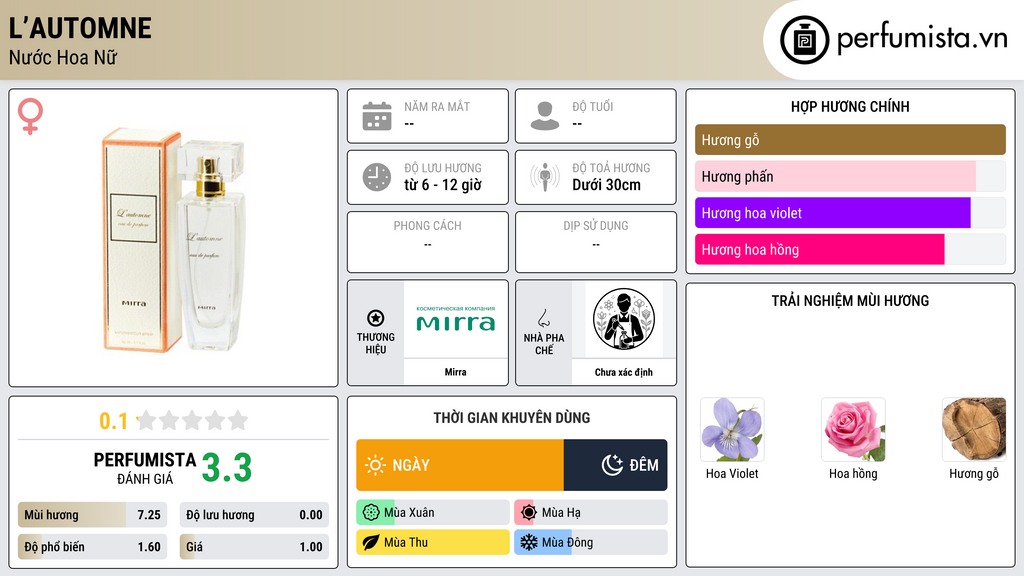Image resolution: width=1024 pixels, height=576 pixels.
Task: Open the L'automne perfume bottle product image
Action: pyautogui.click(x=174, y=239)
